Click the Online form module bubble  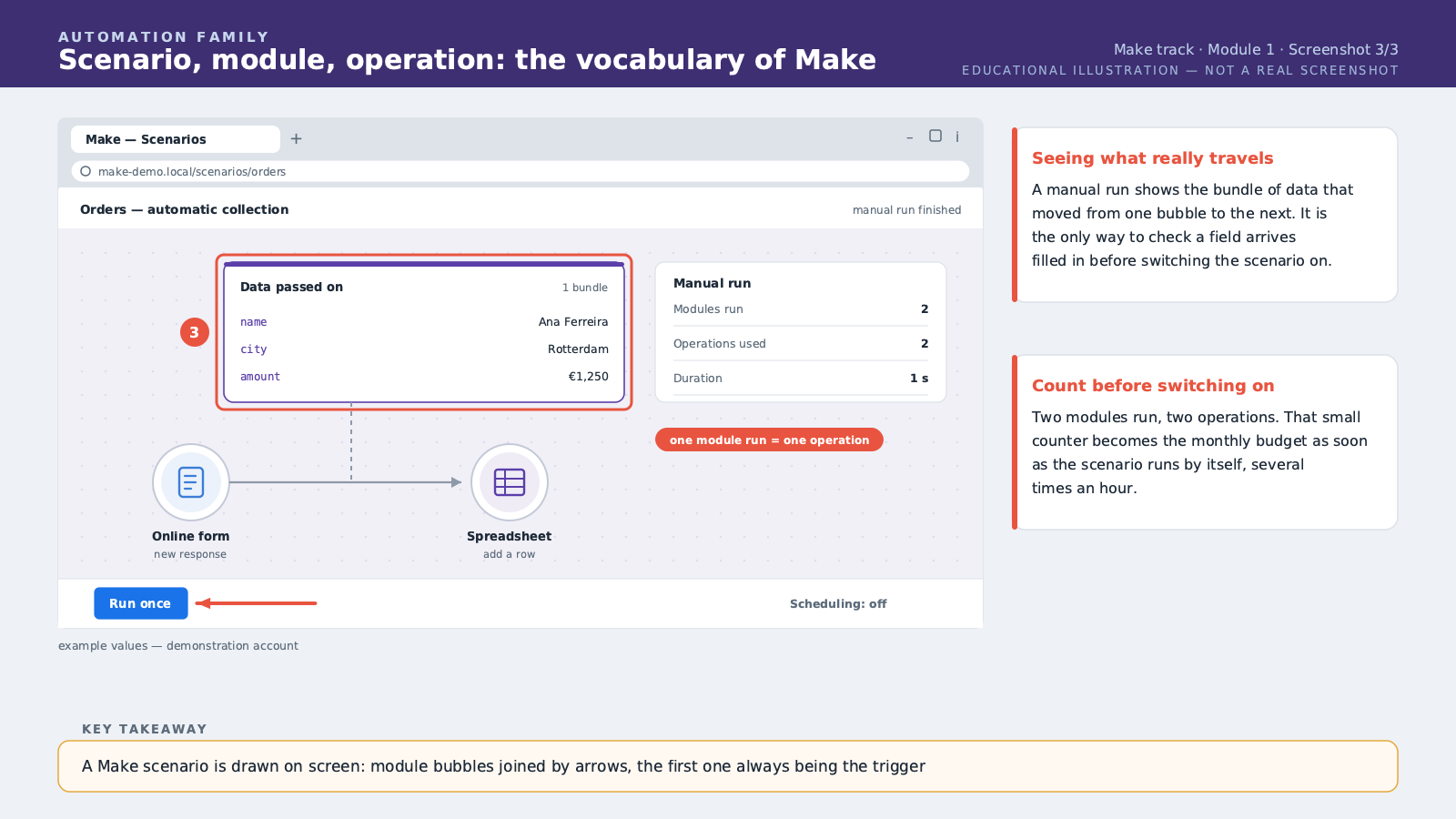191,482
